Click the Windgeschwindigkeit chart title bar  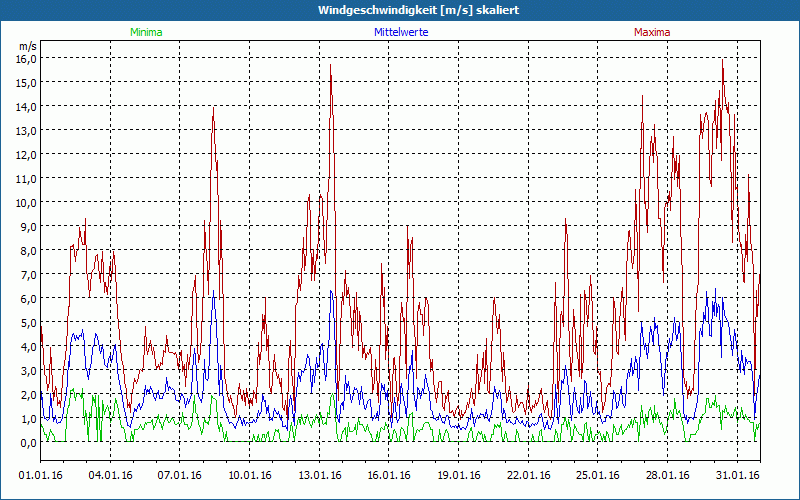click(x=400, y=10)
